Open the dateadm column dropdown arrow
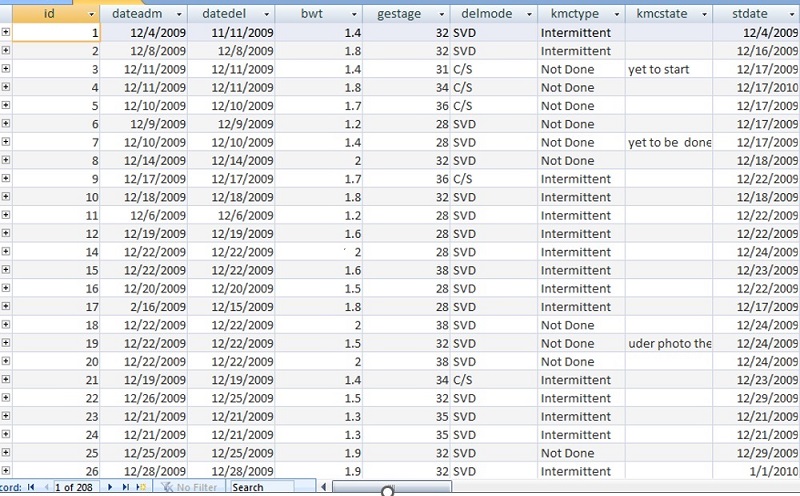Image resolution: width=800 pixels, height=496 pixels. 179,14
